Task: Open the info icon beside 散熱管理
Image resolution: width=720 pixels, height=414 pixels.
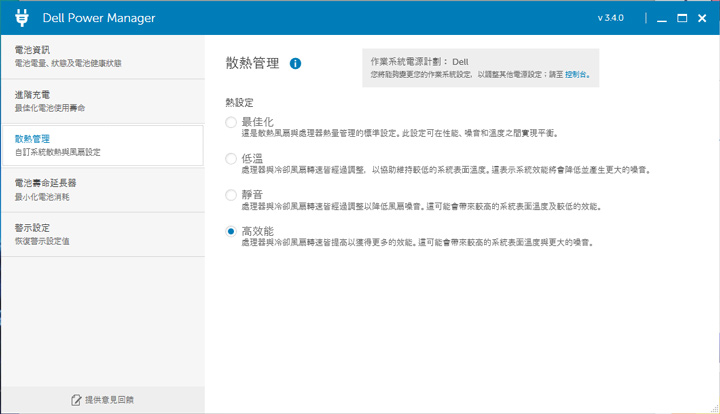Action: [x=295, y=63]
